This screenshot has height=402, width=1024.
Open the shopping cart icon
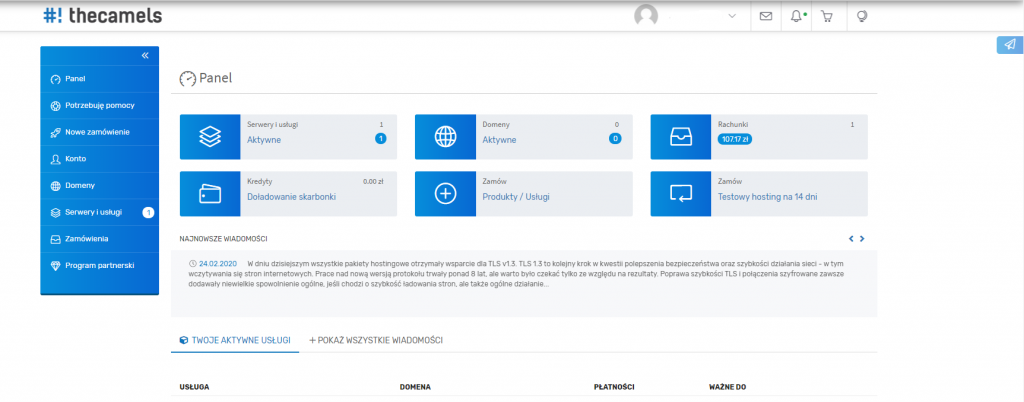pos(827,16)
